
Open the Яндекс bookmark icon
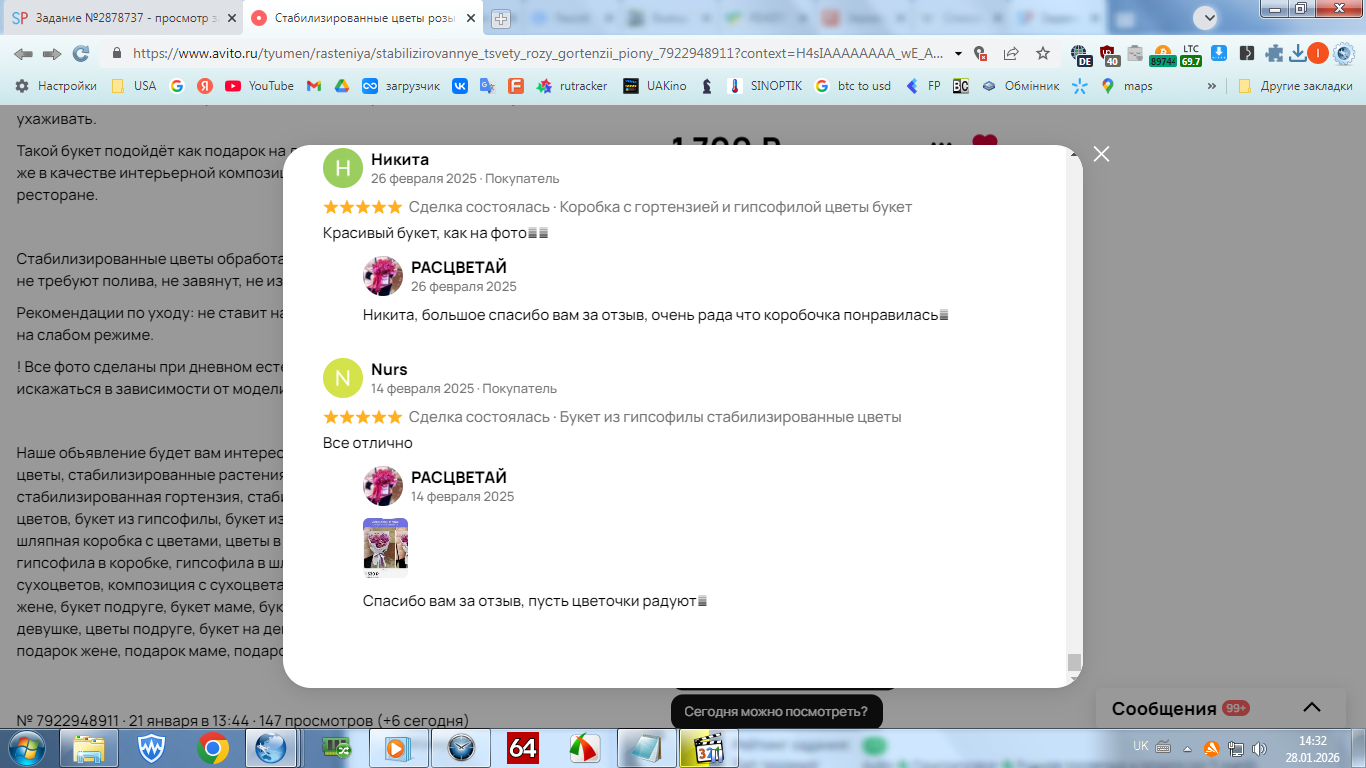click(204, 86)
